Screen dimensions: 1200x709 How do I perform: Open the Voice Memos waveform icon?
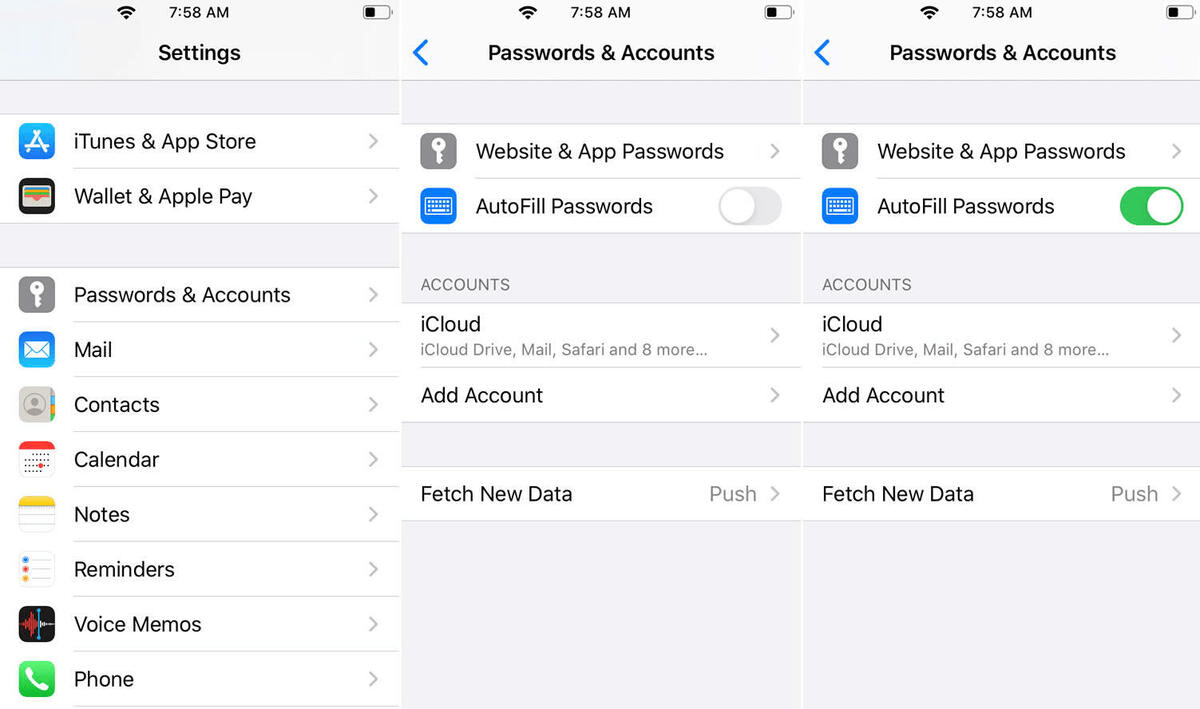[x=37, y=624]
